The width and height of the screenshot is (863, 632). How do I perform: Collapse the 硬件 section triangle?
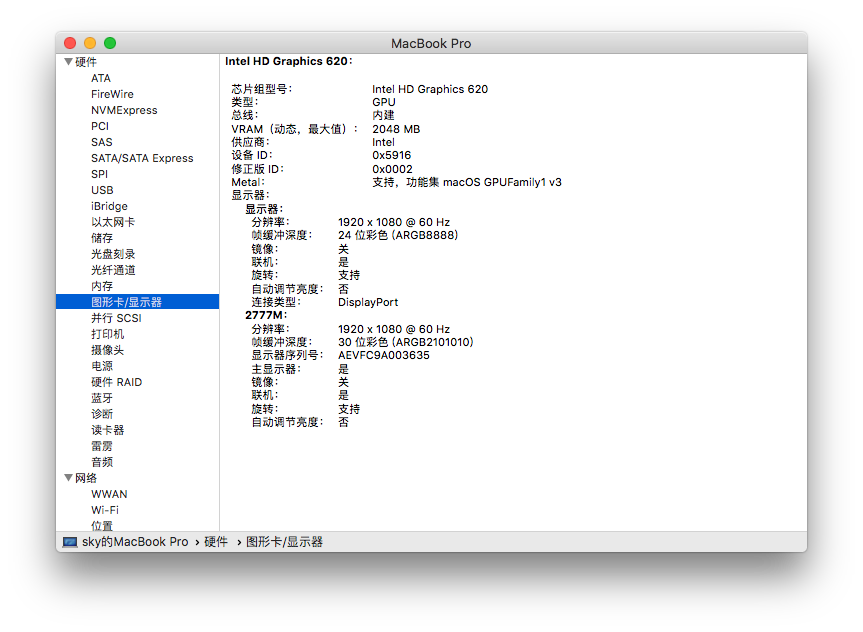(68, 62)
